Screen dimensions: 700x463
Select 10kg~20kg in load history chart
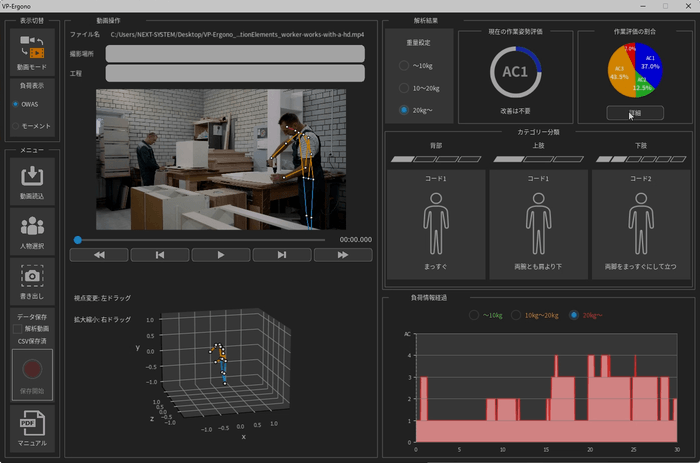pyautogui.click(x=516, y=315)
